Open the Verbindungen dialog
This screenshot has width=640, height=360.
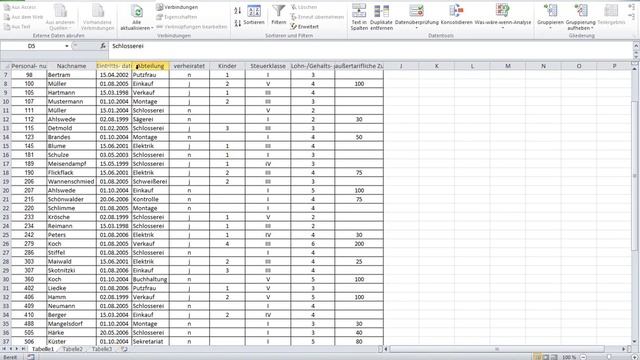(x=177, y=7)
